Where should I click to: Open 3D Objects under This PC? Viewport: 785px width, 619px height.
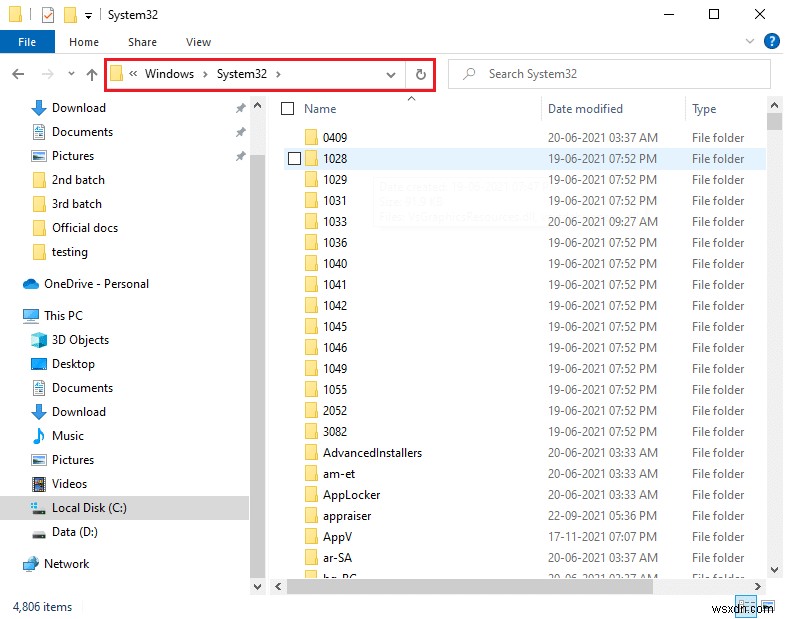80,340
